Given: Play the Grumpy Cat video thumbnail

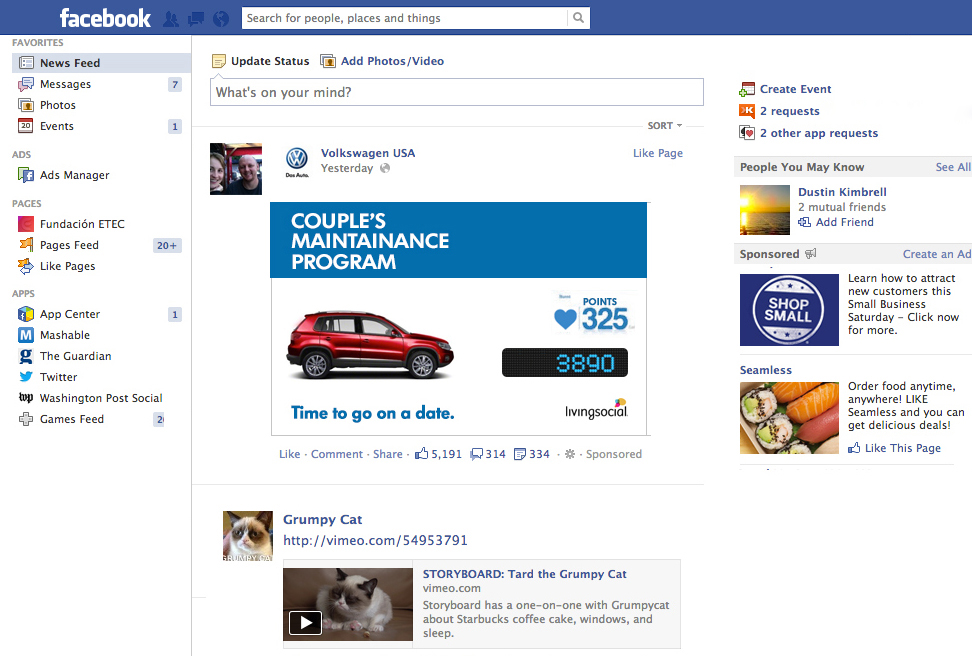Looking at the screenshot, I should [x=348, y=605].
